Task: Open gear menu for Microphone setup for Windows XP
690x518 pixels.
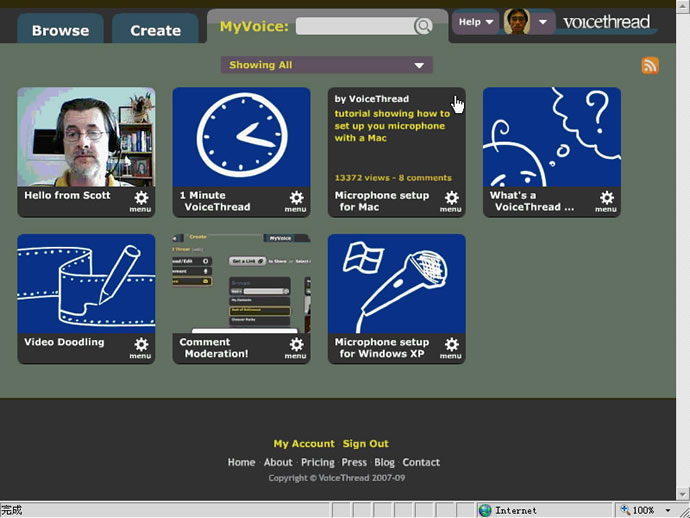Action: (451, 348)
